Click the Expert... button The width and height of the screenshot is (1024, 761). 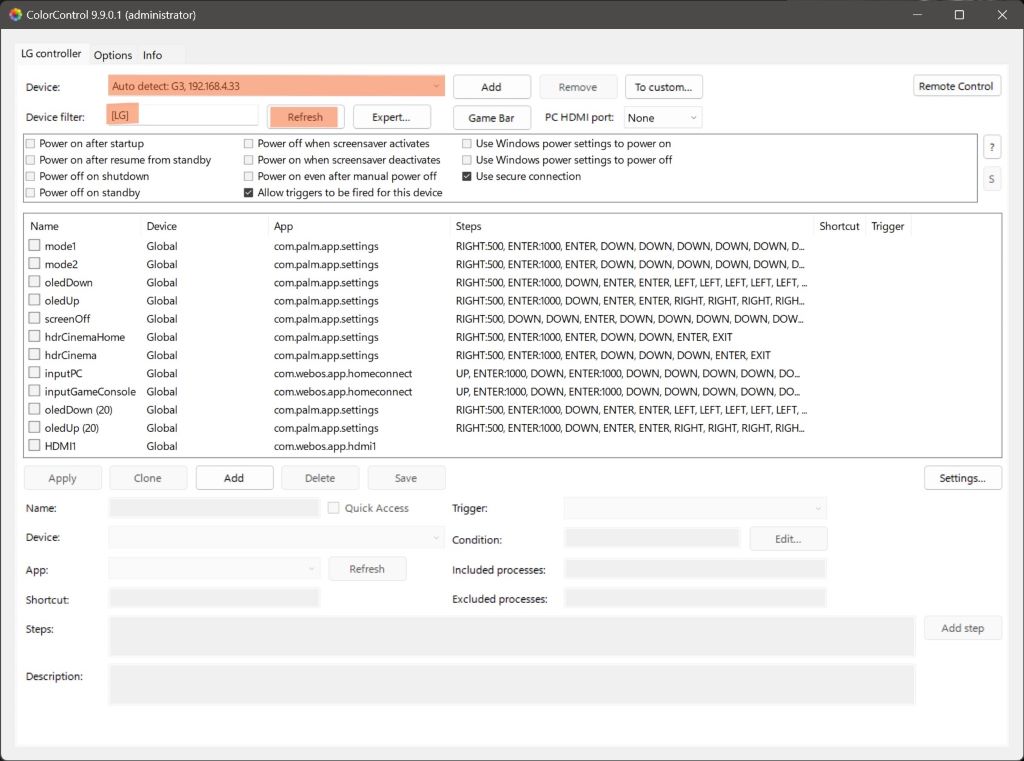point(391,117)
